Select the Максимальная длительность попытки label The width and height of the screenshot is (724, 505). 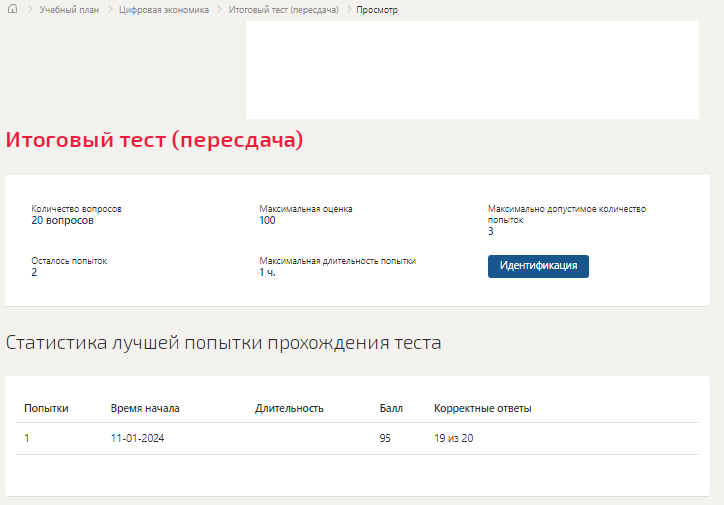point(338,261)
